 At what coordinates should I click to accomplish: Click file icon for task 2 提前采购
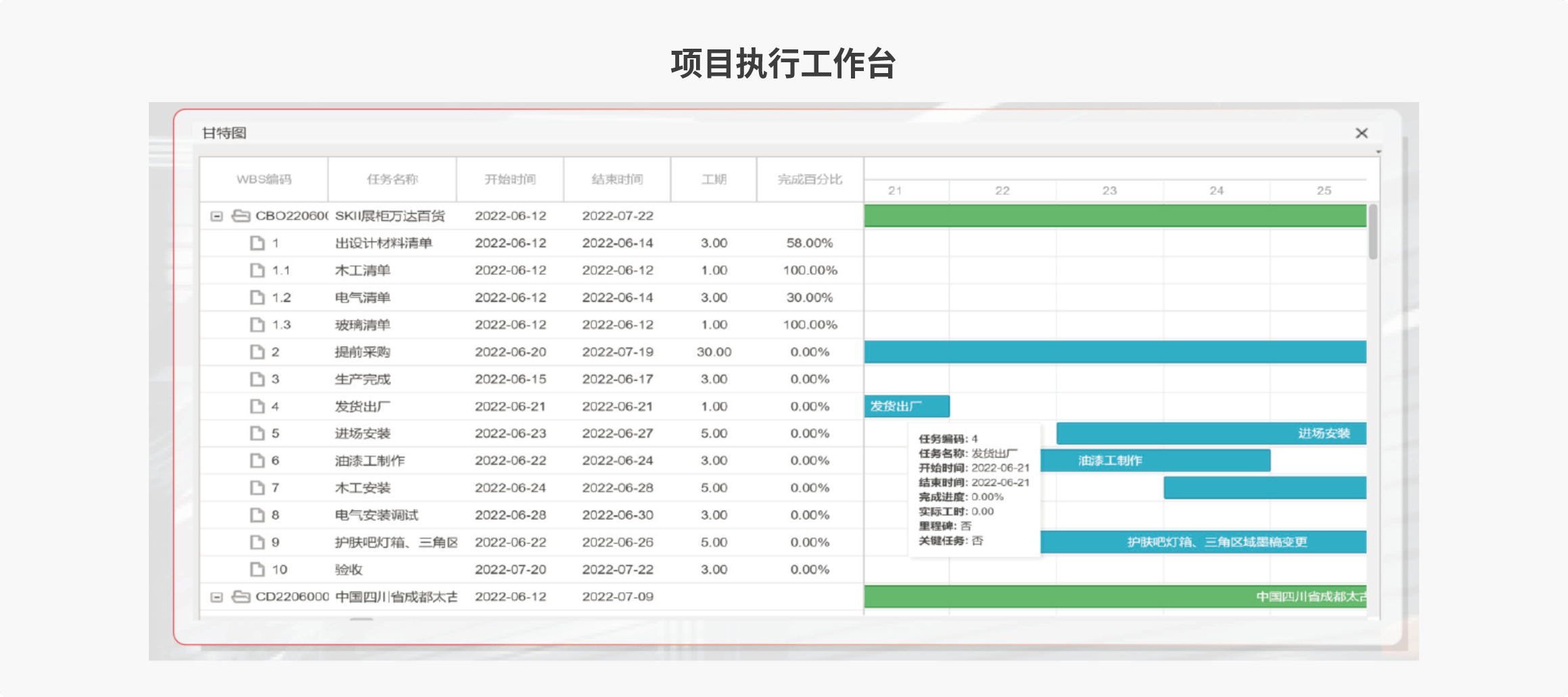coord(257,352)
